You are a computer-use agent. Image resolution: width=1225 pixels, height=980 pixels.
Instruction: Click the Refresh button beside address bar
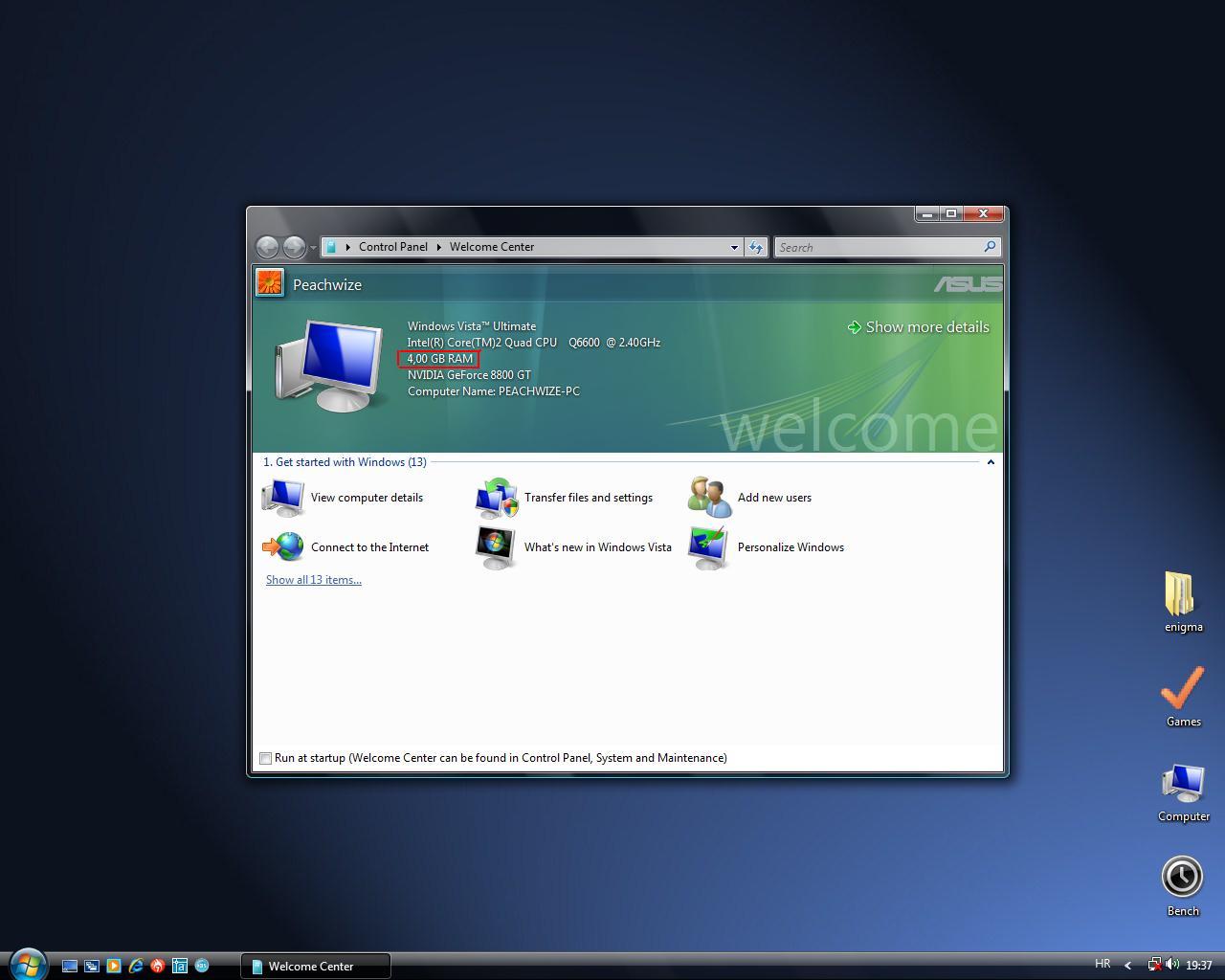click(x=756, y=247)
